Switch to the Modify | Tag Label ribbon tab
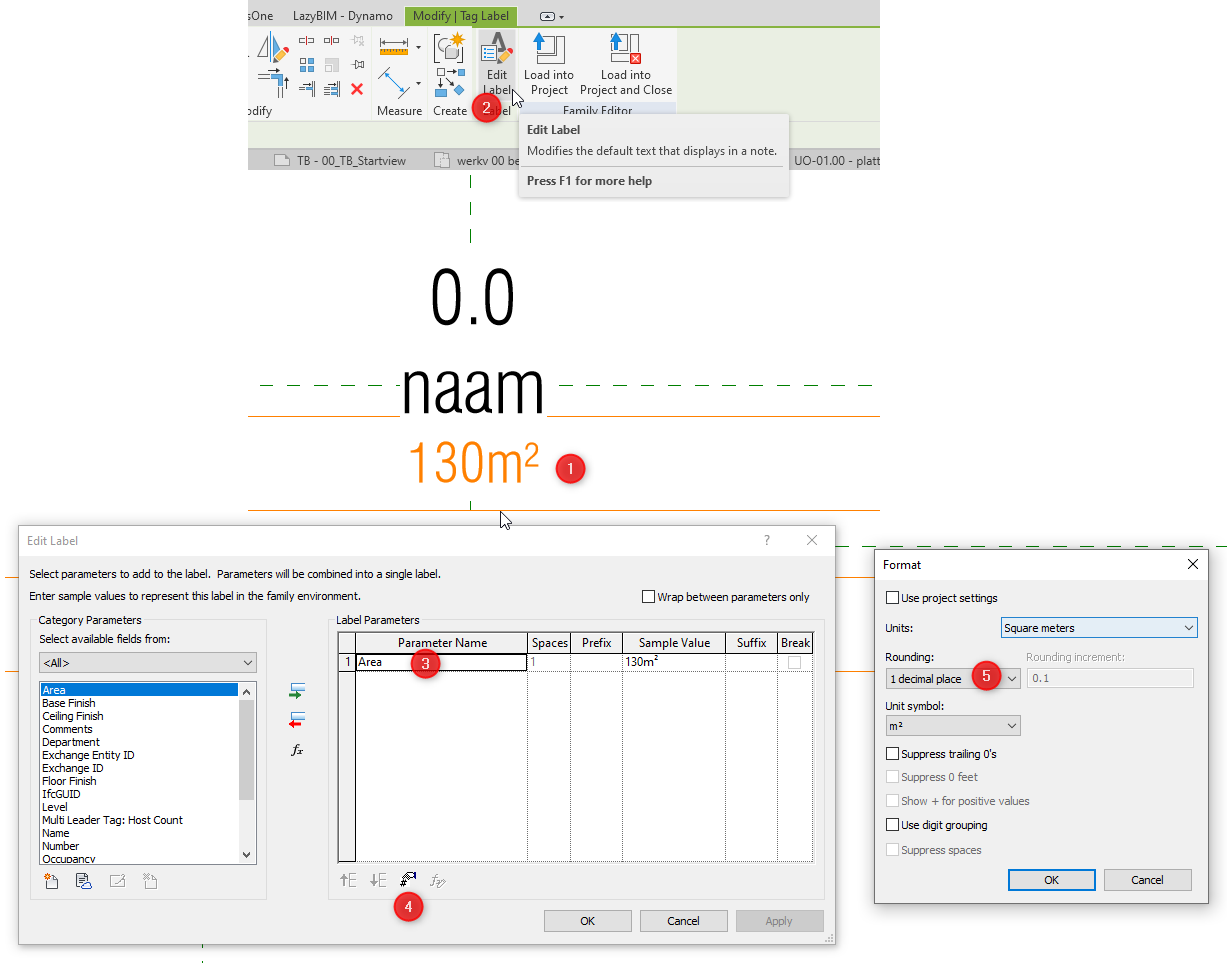The height and width of the screenshot is (968, 1232). (x=460, y=15)
